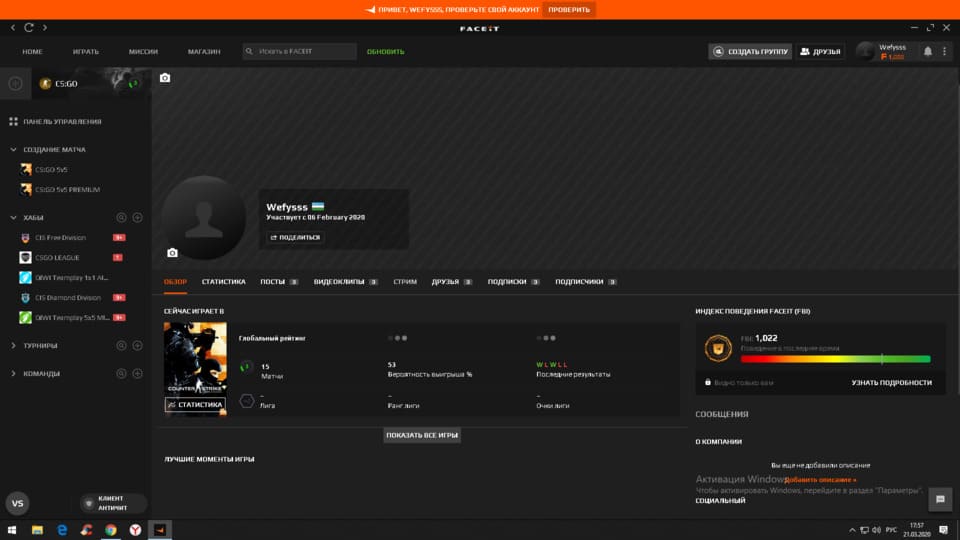Click Показать все игры button
The width and height of the screenshot is (960, 540).
422,435
